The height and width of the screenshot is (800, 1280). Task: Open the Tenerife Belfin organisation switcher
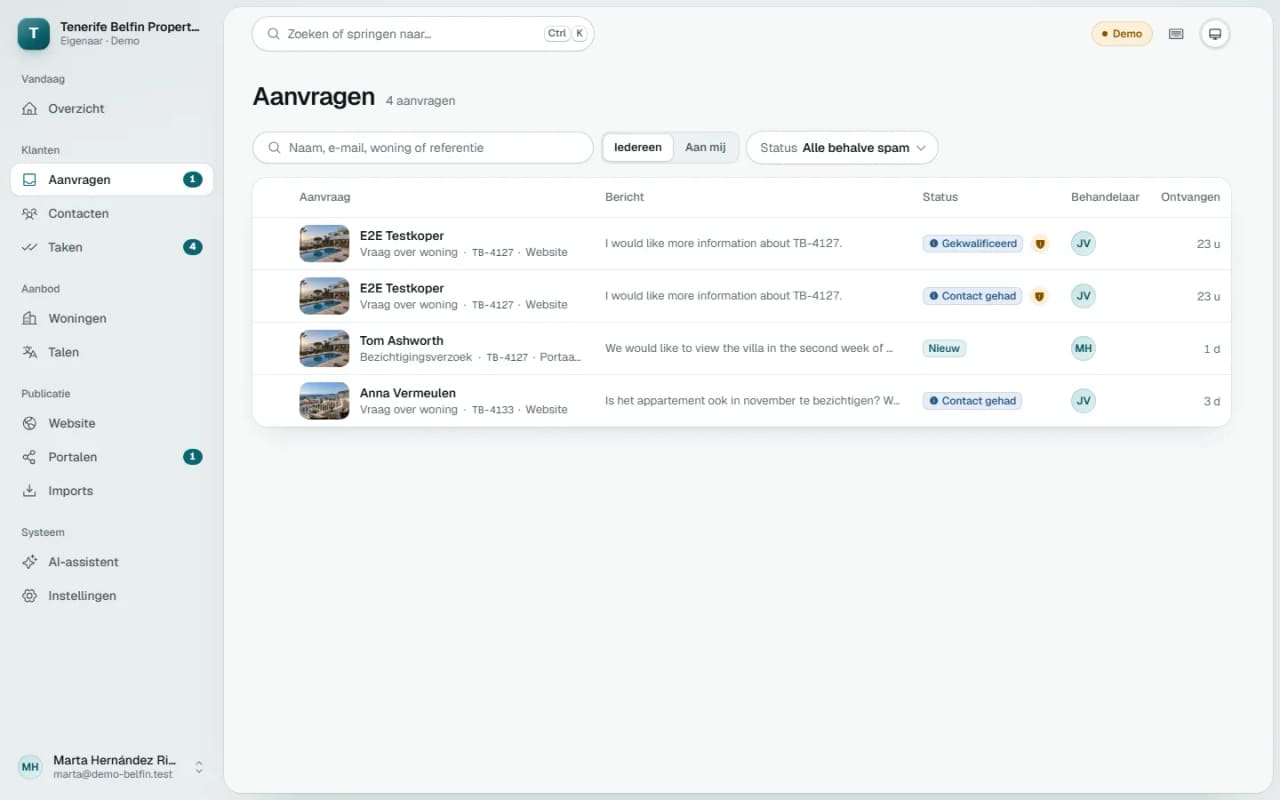tap(110, 34)
